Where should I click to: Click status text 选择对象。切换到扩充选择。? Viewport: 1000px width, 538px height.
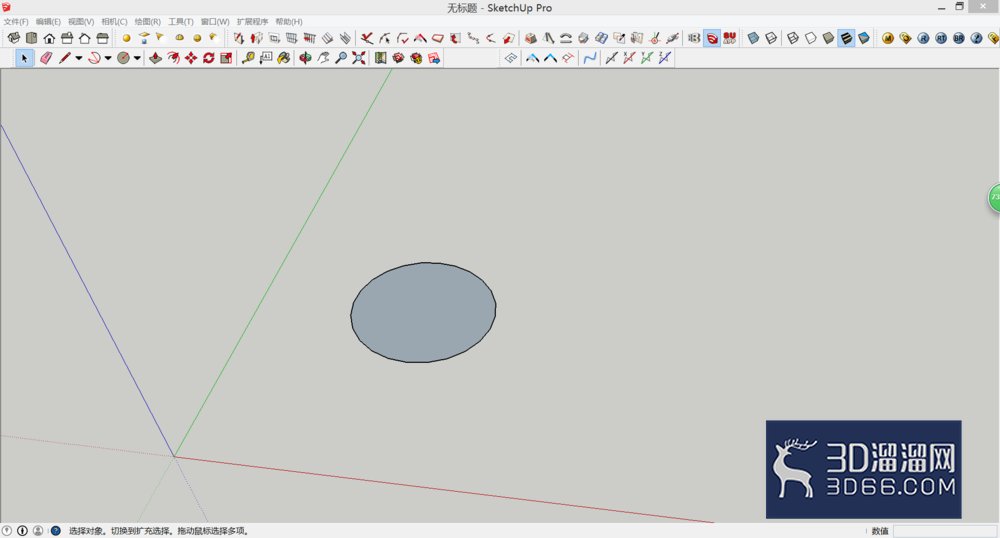point(121,530)
